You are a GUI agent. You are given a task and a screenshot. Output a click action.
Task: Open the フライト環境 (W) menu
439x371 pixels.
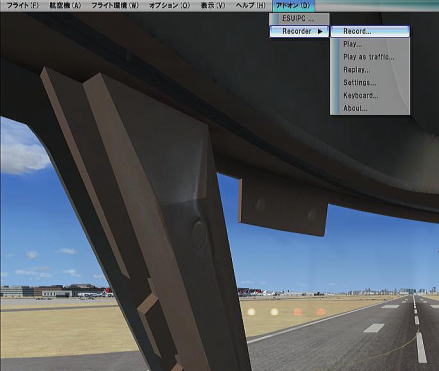(115, 6)
